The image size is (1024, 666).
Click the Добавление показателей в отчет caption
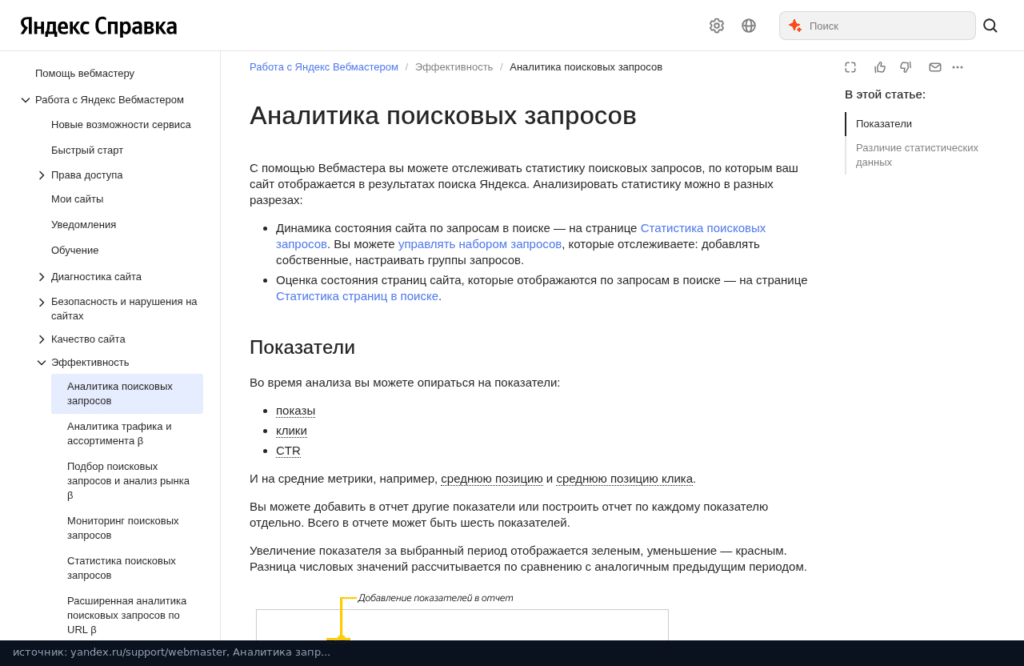coord(436,598)
